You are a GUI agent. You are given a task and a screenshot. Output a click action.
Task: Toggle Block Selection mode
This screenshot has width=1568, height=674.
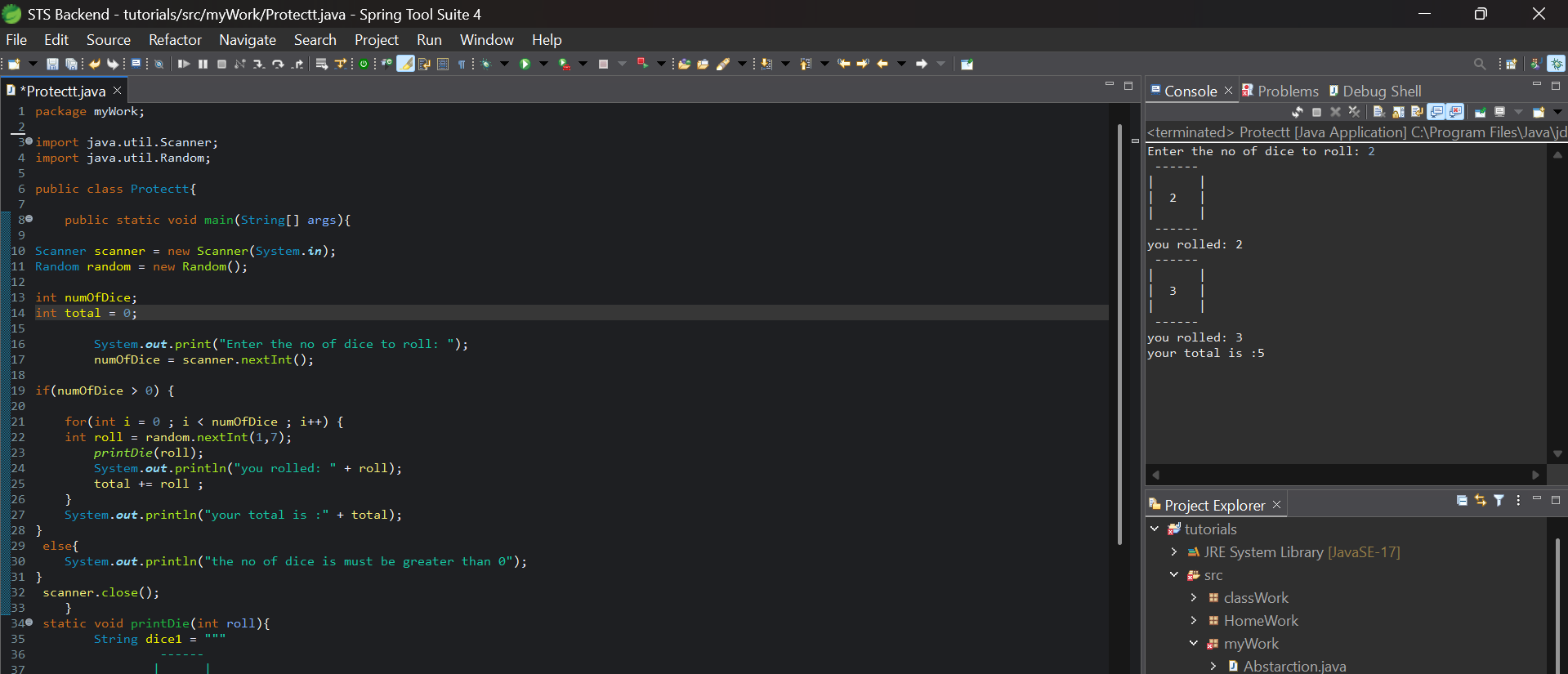tap(442, 64)
